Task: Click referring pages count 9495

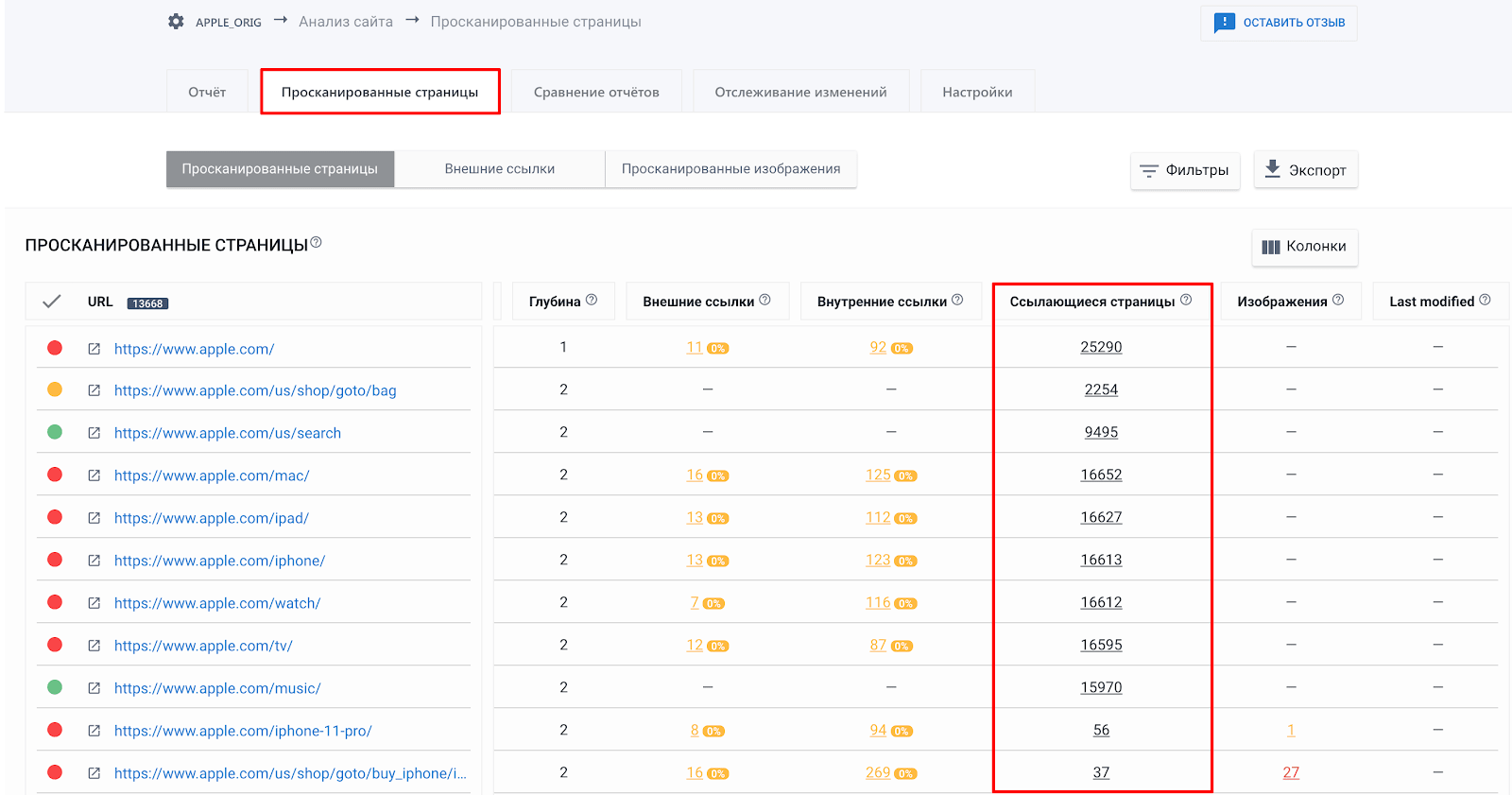Action: [1101, 432]
